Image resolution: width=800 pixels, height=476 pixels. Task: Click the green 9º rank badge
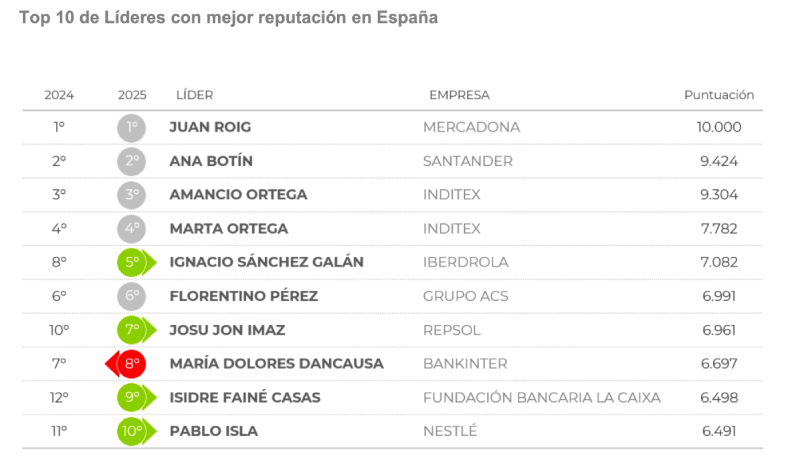(136, 397)
